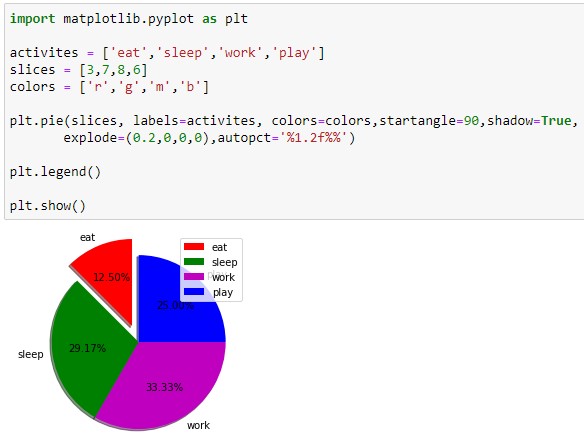584x446 pixels.
Task: Click the 'work' label below the pie
Action: click(x=198, y=425)
